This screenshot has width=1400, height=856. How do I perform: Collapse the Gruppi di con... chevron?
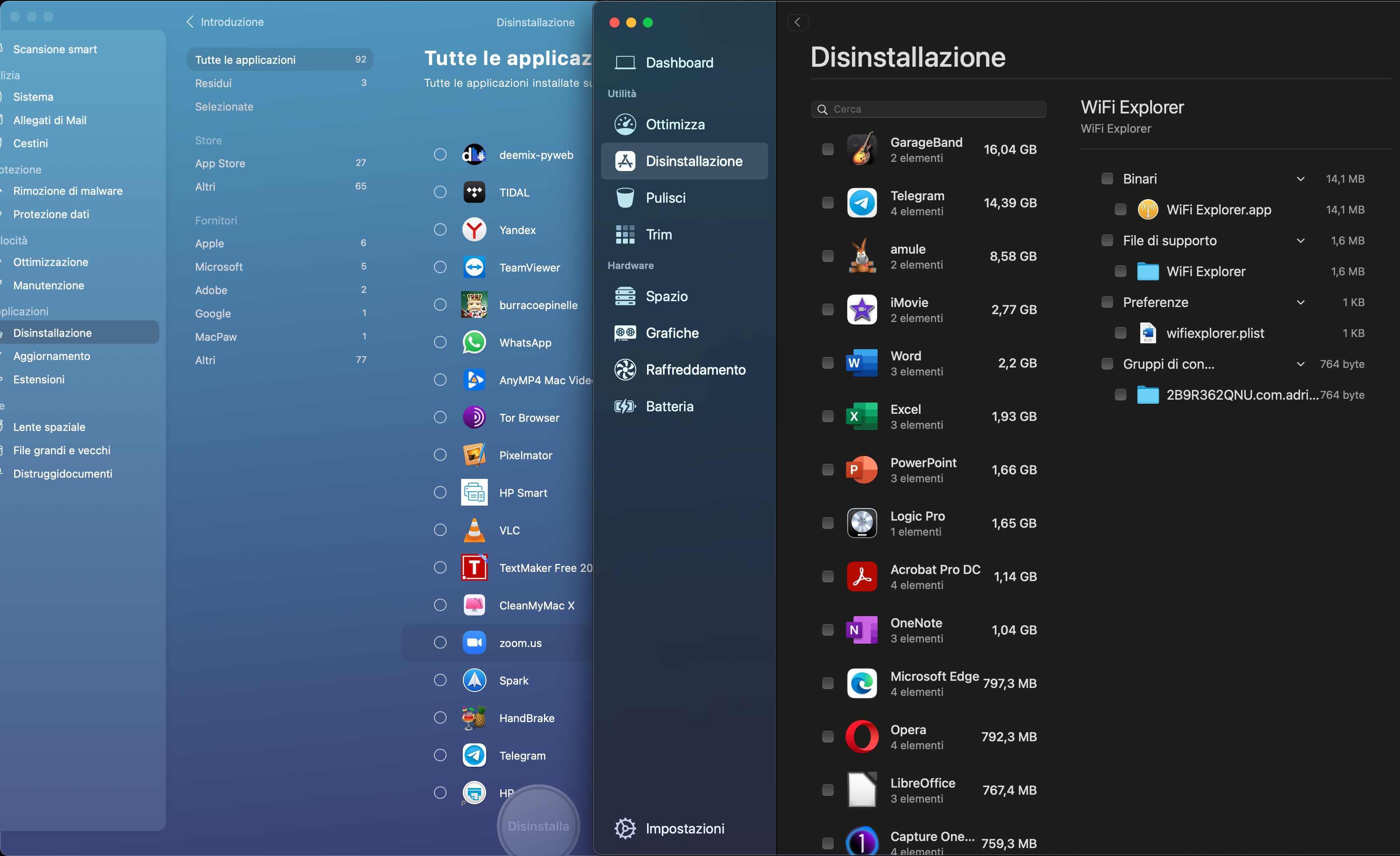pos(1301,364)
